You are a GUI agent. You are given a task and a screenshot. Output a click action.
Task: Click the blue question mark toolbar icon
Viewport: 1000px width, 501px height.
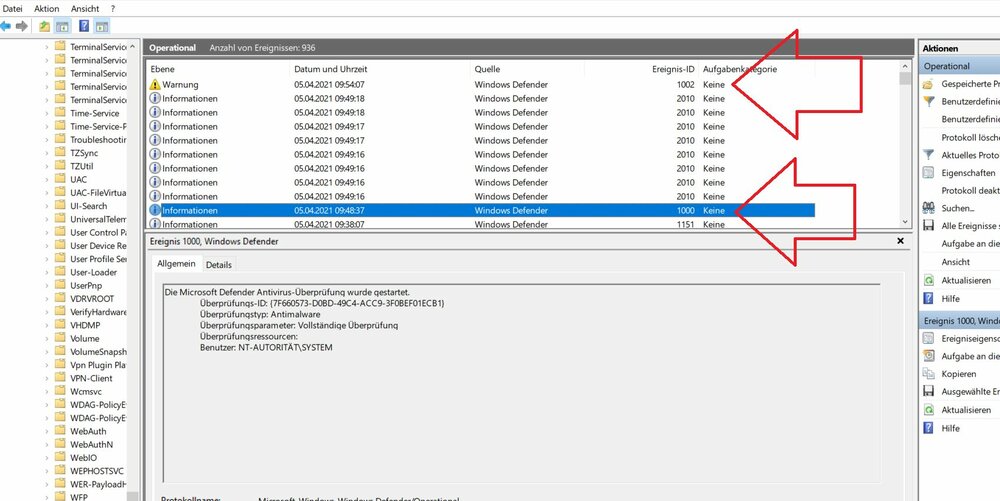click(x=83, y=26)
